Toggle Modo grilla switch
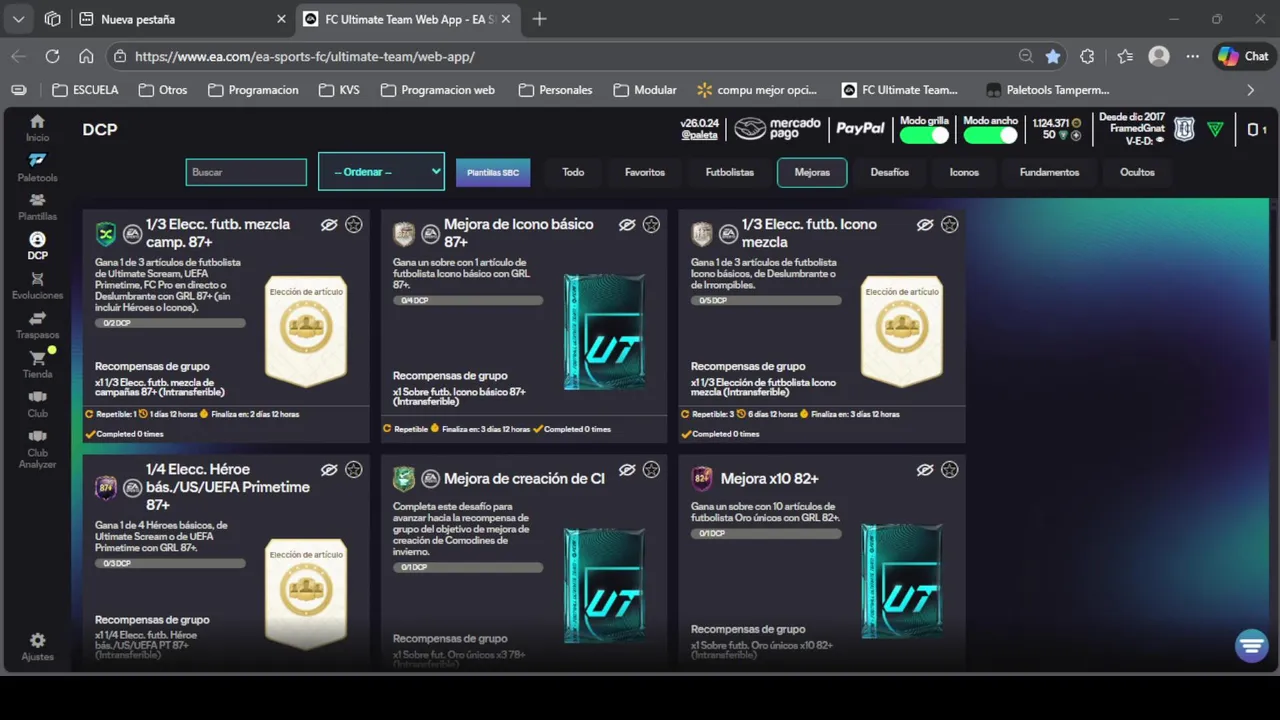The image size is (1280, 720). pyautogui.click(x=925, y=135)
